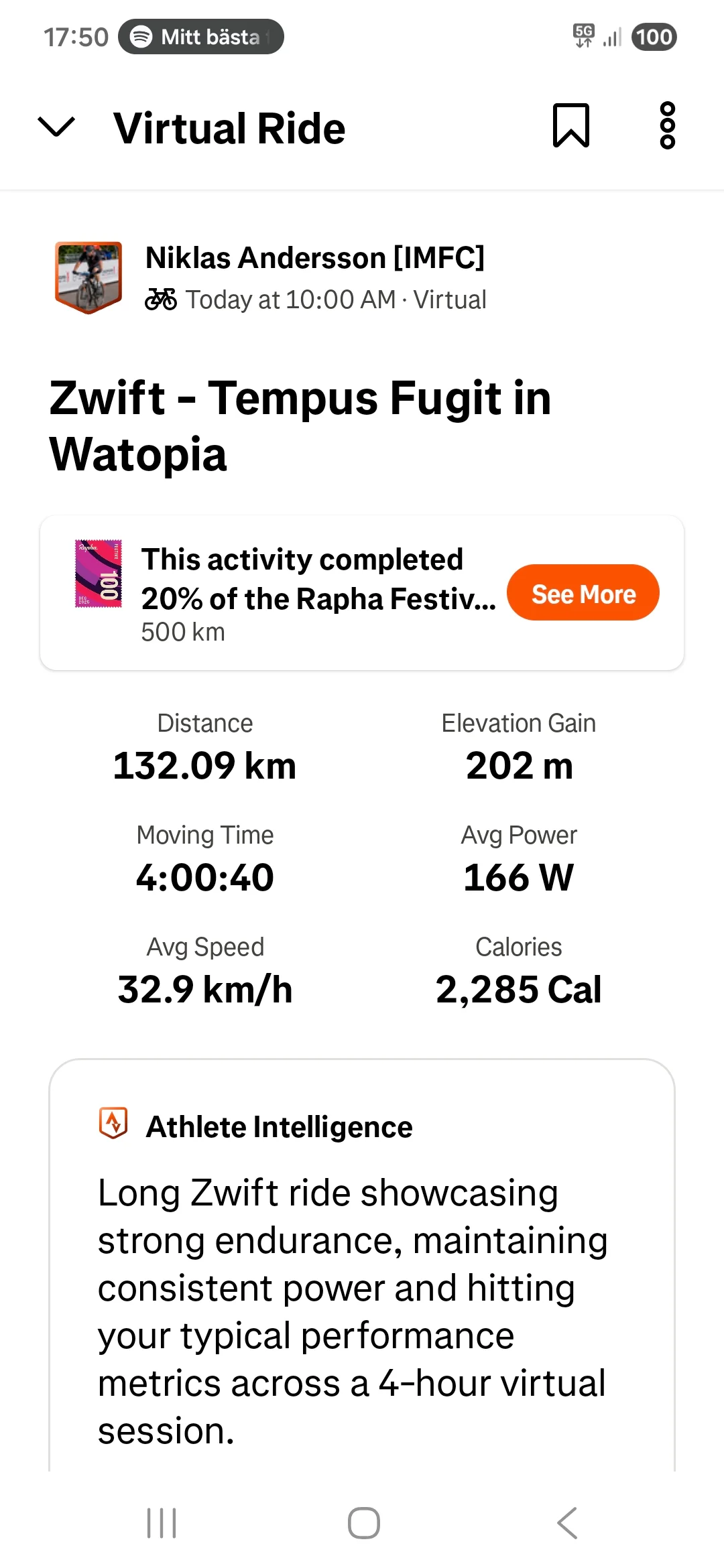Screen dimensions: 724x1568
Task: Tap the virtual ride bicycle icon
Action: [x=161, y=300]
